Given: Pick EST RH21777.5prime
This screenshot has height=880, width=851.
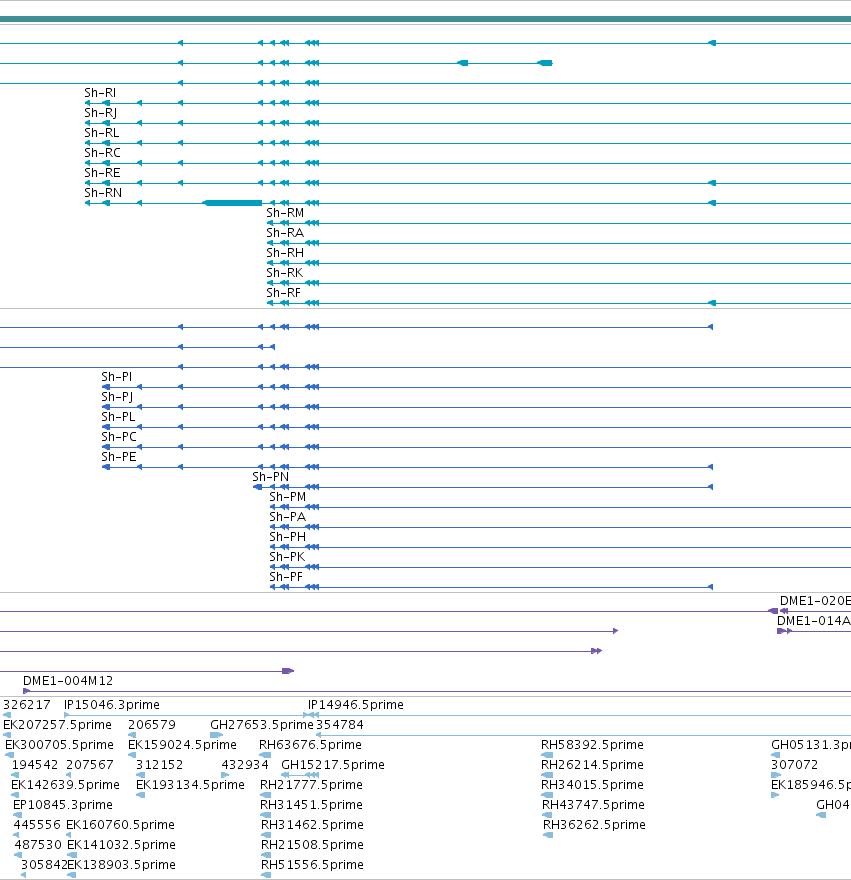Looking at the screenshot, I should tap(311, 785).
